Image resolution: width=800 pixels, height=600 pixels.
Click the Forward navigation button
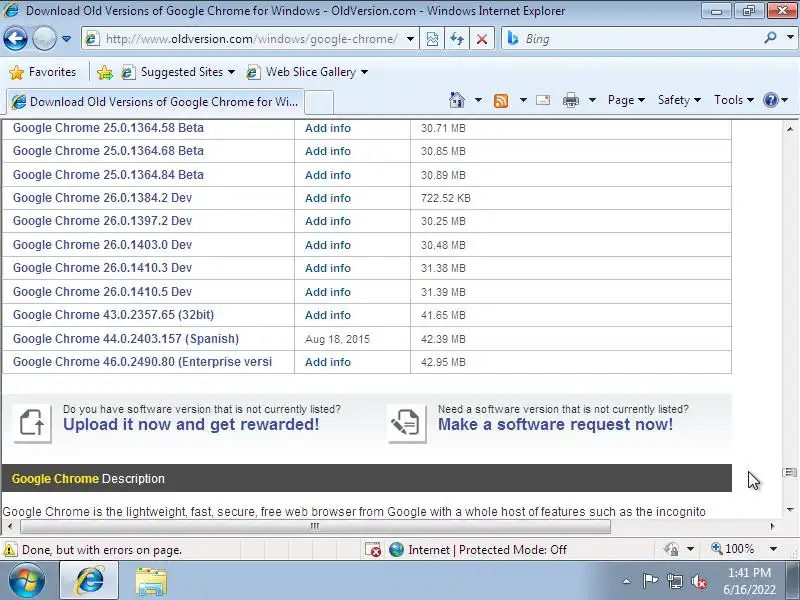[44, 38]
